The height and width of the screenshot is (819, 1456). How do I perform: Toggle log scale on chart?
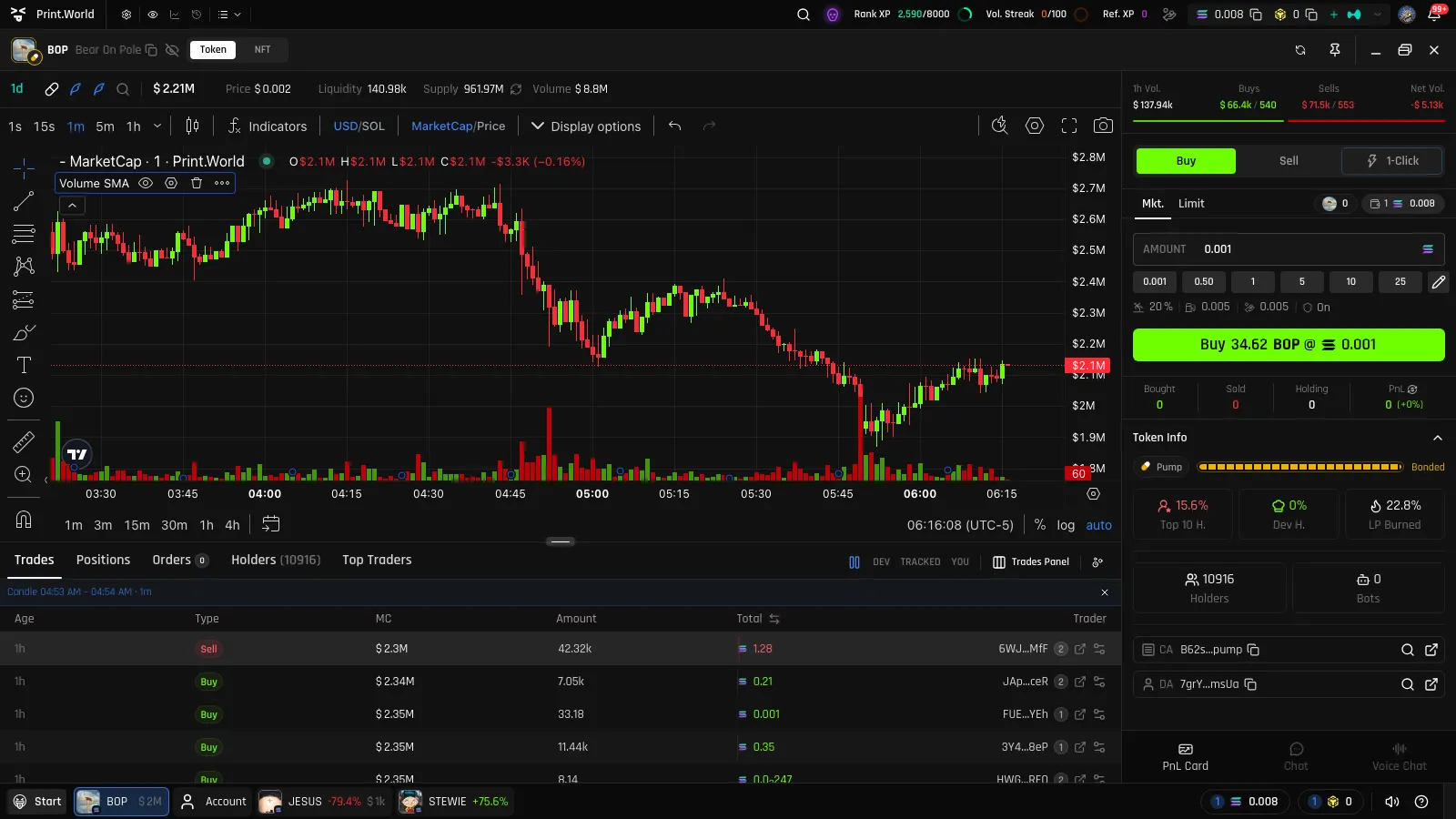tap(1066, 525)
